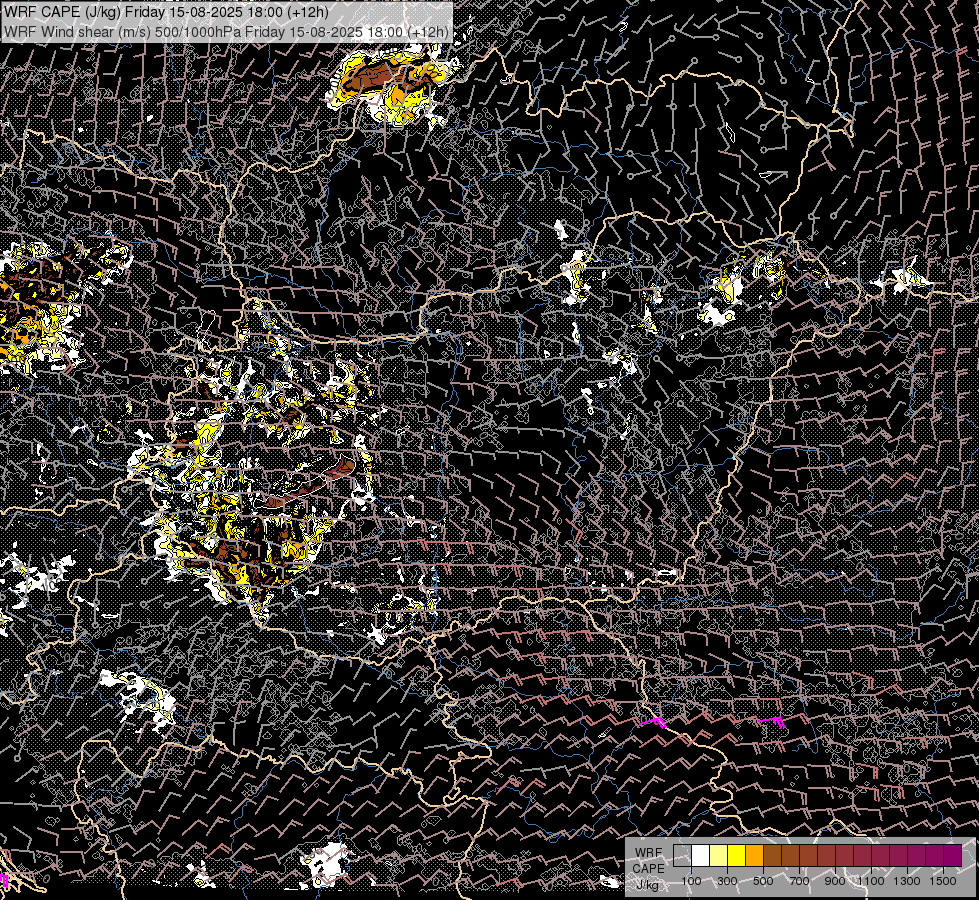979x900 pixels.
Task: Click the white 100–200 J/kg legend swatch
Action: (701, 855)
